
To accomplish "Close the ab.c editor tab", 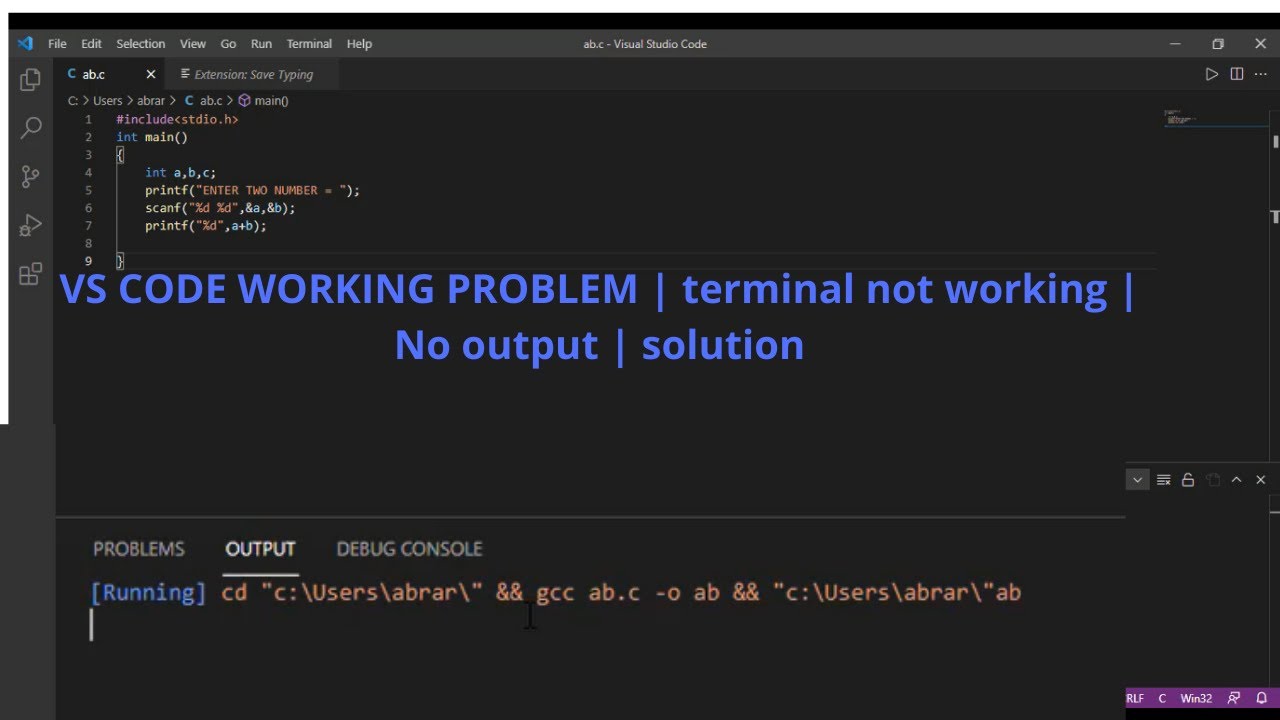I will click(151, 74).
